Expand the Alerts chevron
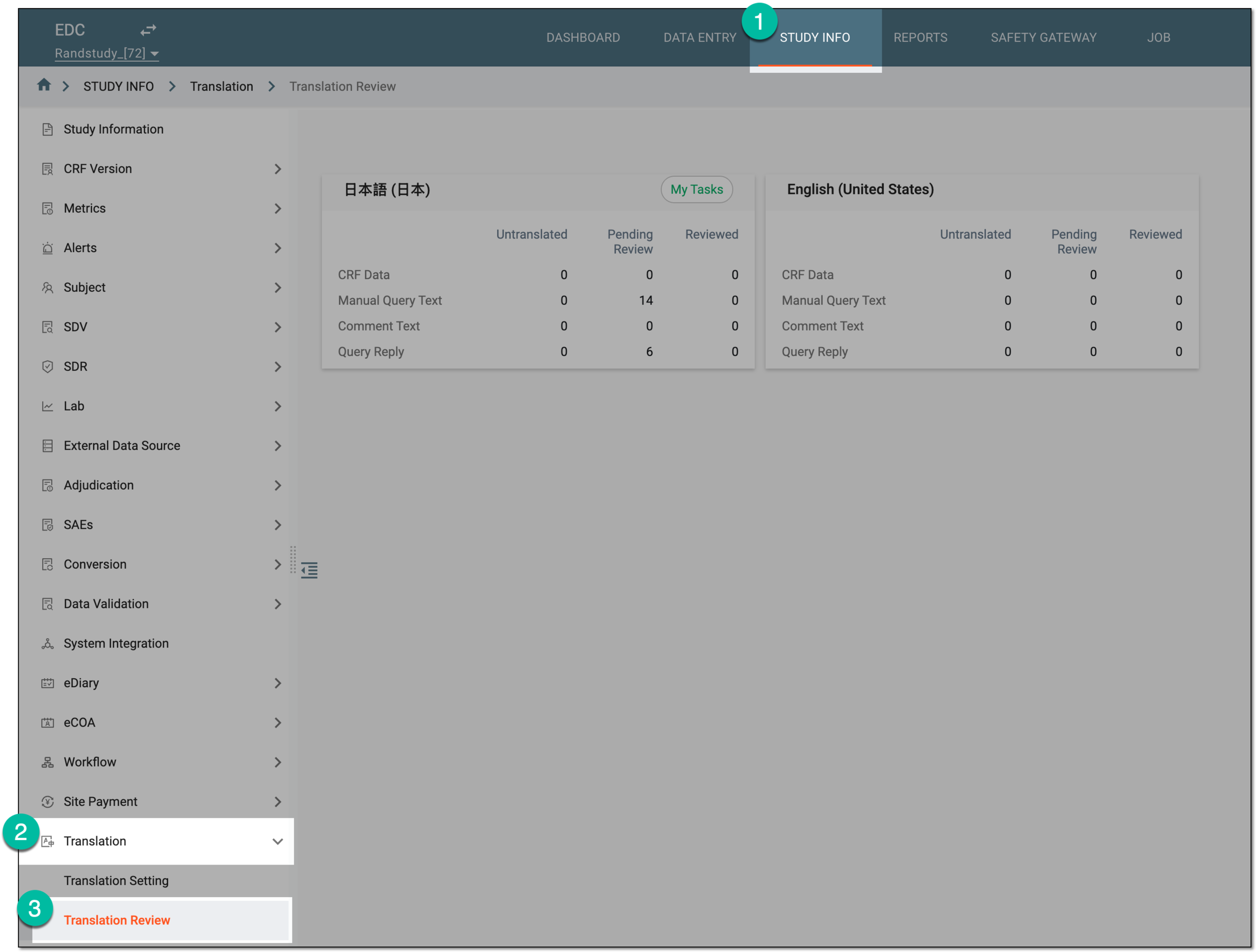 tap(278, 248)
